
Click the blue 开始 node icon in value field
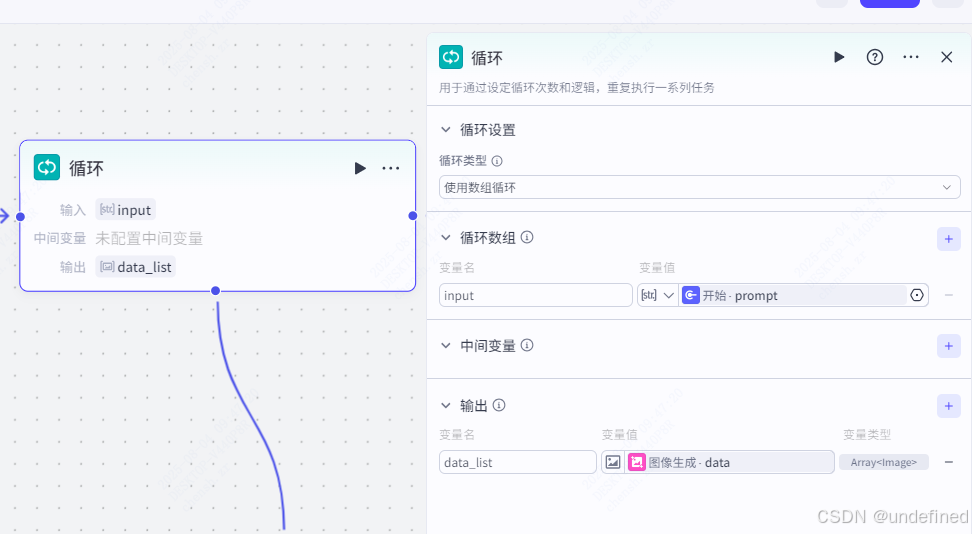pos(691,295)
